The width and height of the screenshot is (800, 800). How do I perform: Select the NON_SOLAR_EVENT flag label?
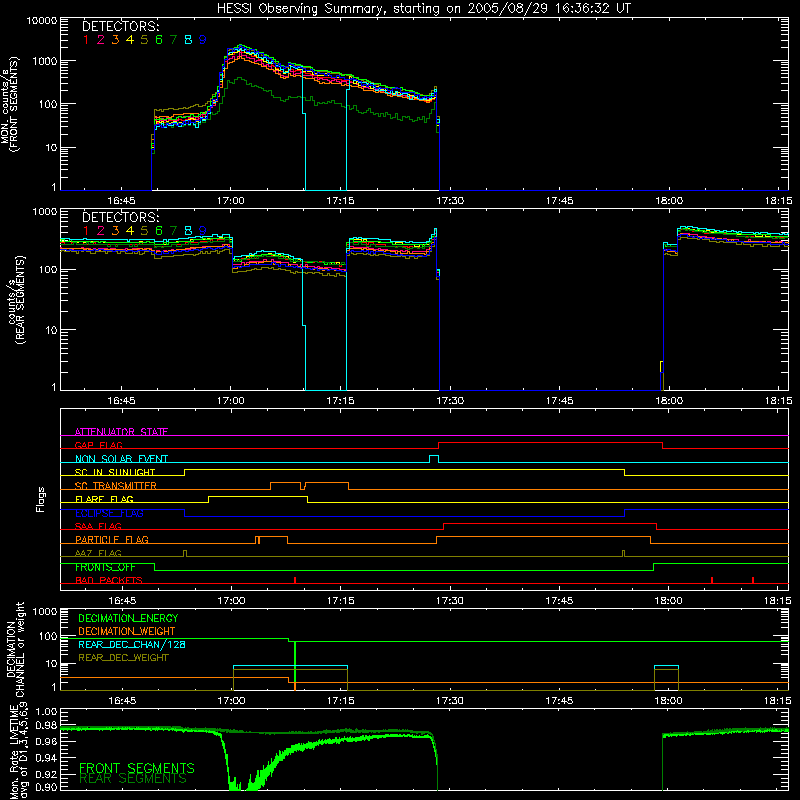point(121,459)
